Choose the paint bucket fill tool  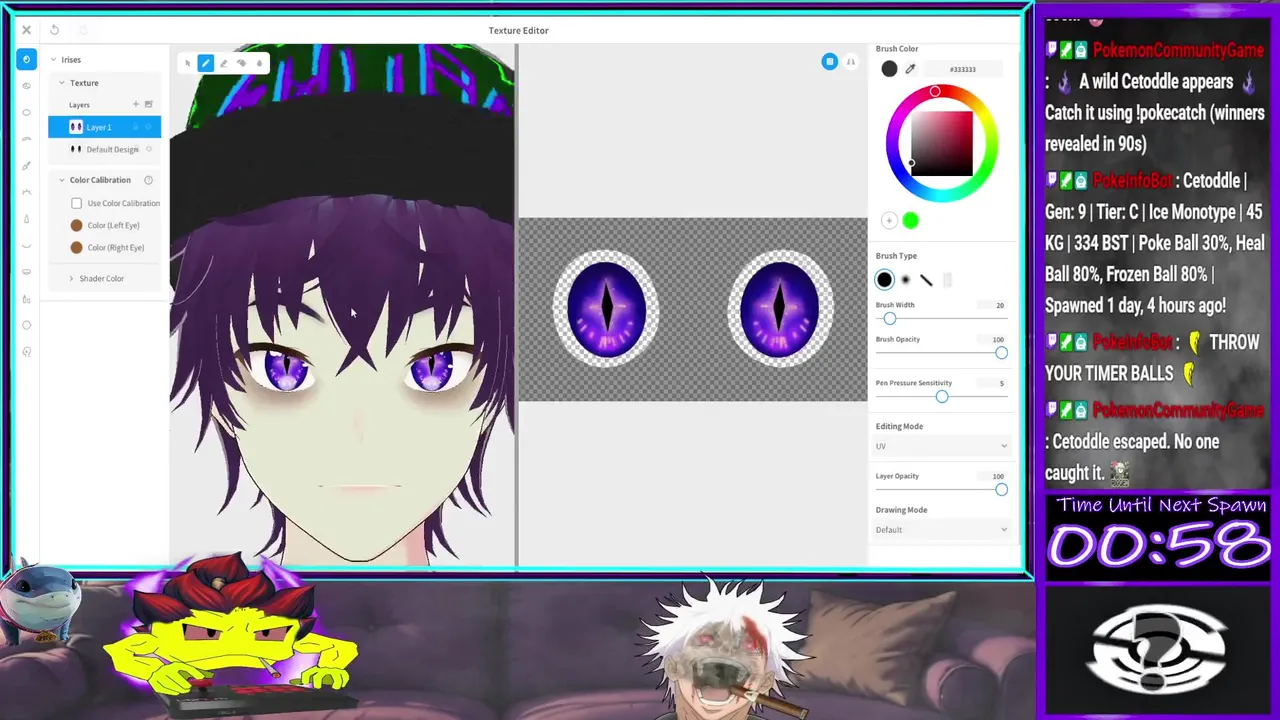tap(241, 63)
